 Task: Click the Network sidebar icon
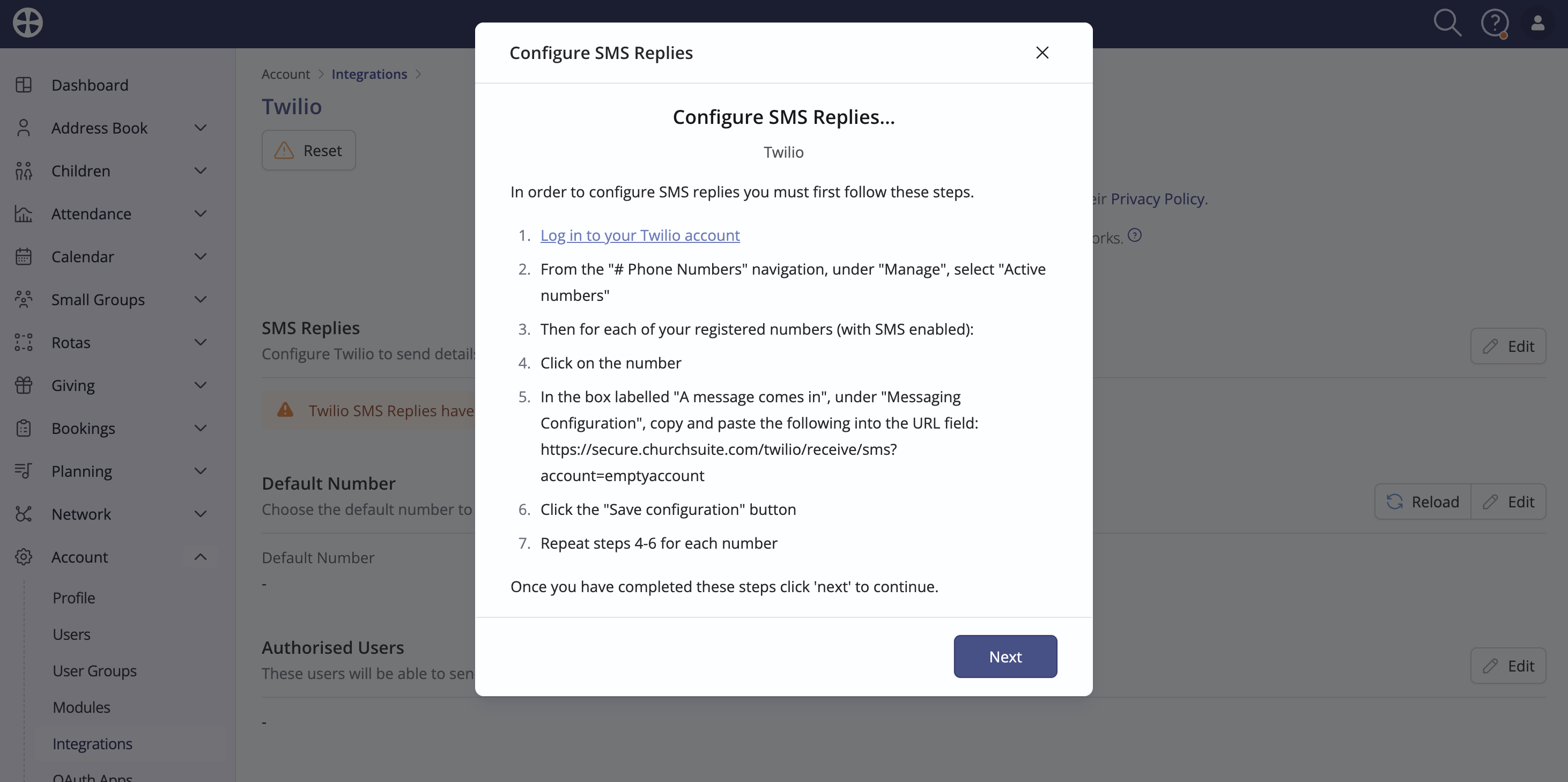[24, 514]
